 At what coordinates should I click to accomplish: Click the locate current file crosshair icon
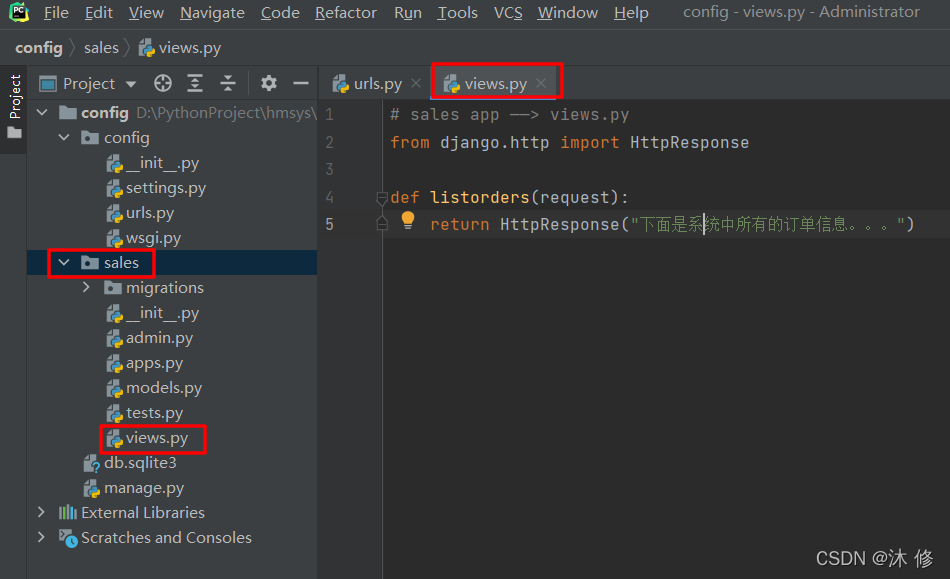[162, 83]
